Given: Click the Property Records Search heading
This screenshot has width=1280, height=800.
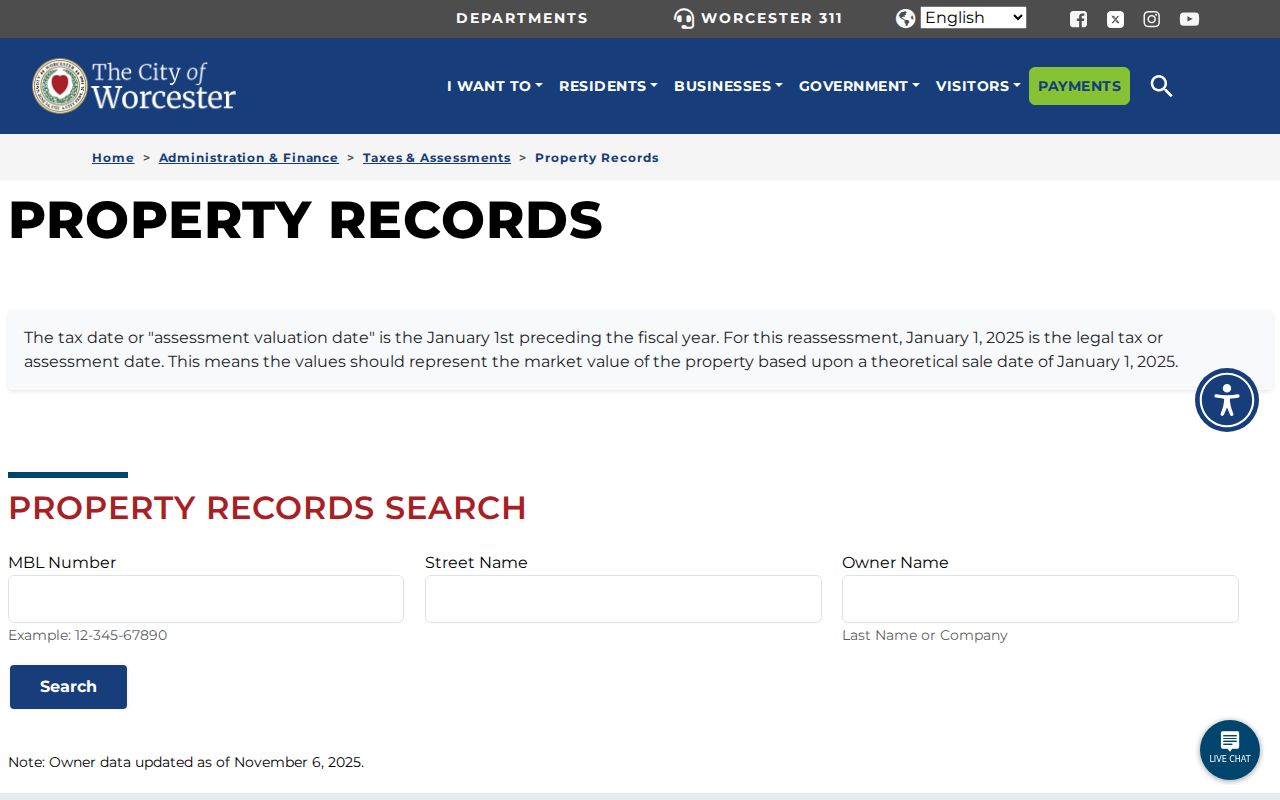Looking at the screenshot, I should tap(267, 508).
